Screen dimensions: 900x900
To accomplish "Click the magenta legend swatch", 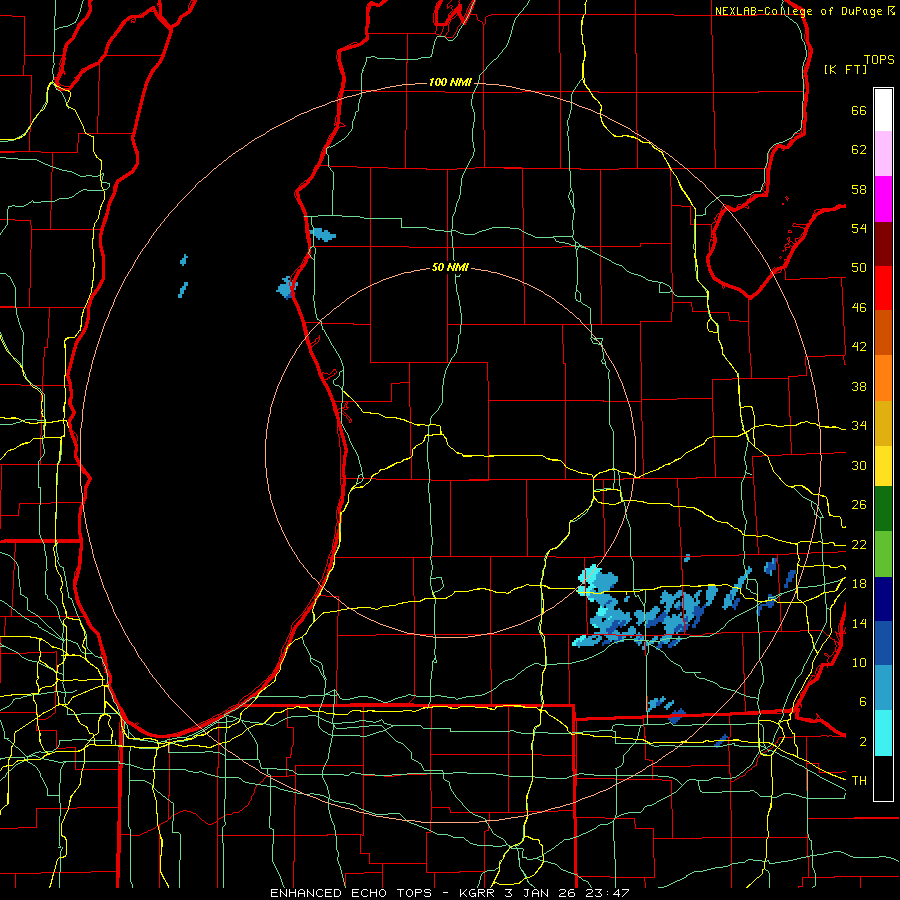I will click(883, 199).
